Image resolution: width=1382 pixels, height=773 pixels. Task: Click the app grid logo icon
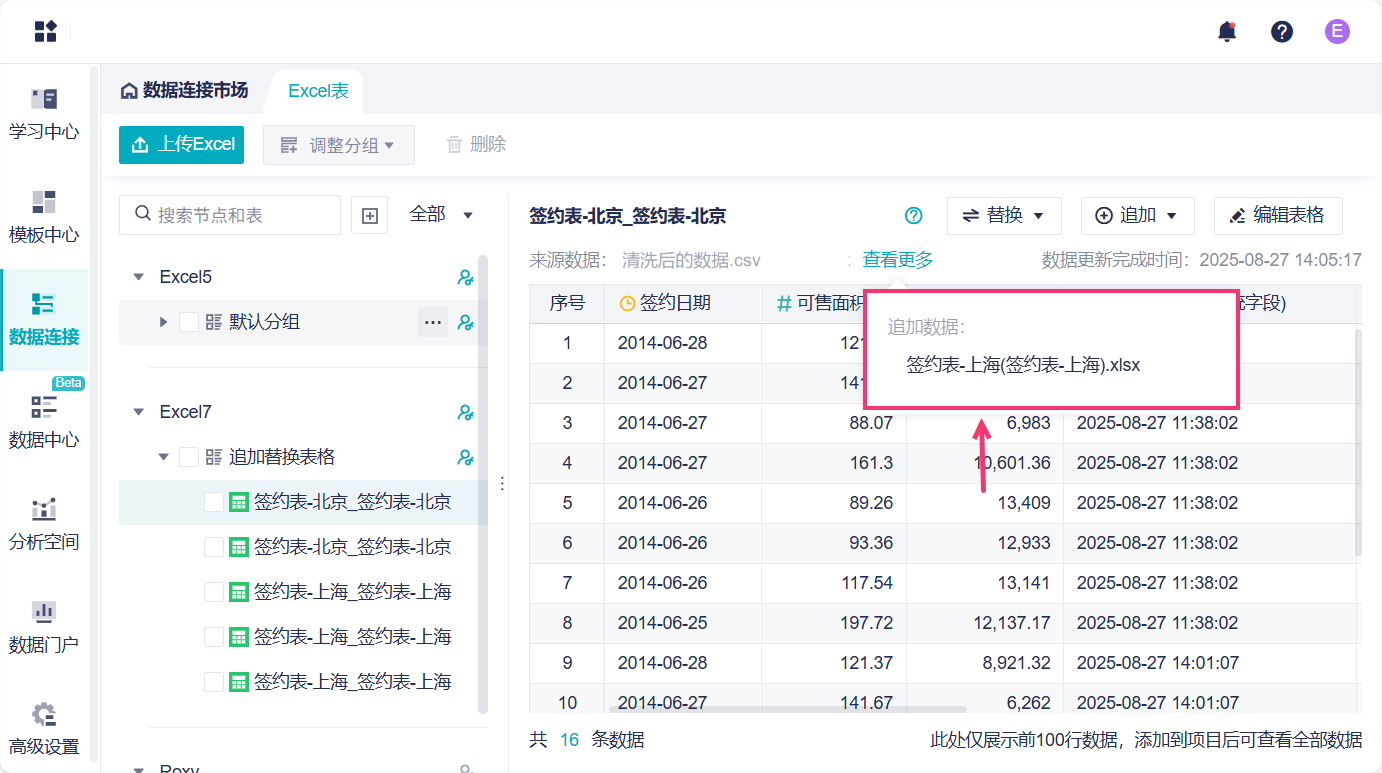pos(46,31)
